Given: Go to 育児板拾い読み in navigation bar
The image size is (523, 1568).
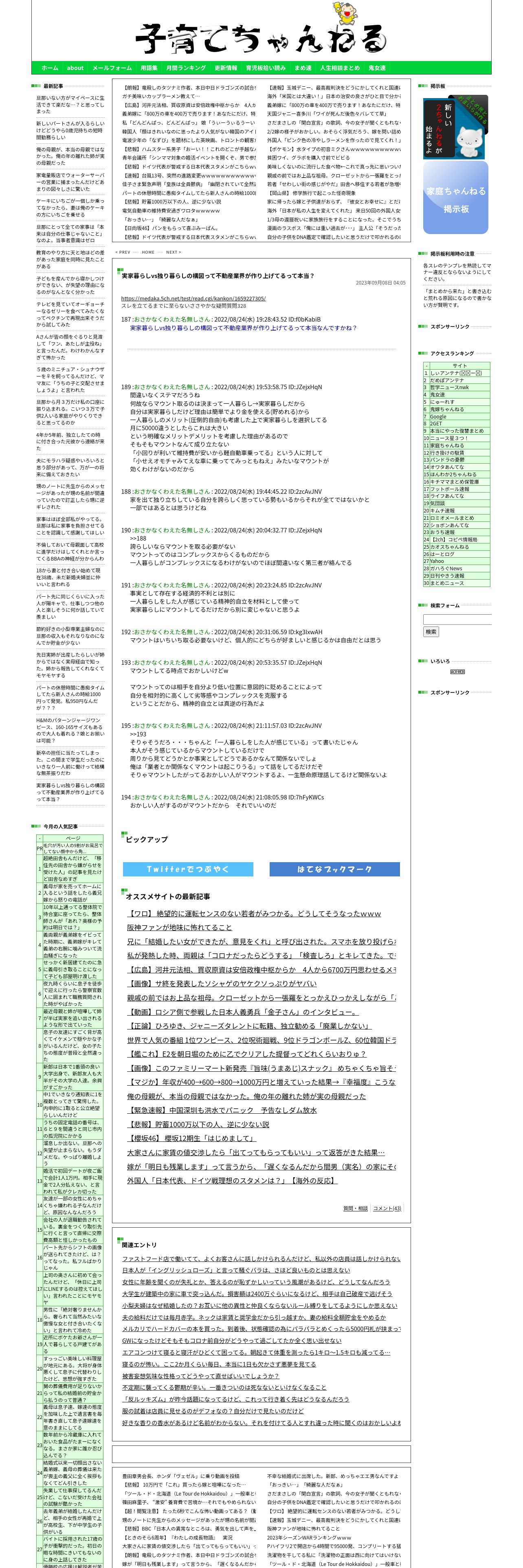Looking at the screenshot, I should (266, 68).
